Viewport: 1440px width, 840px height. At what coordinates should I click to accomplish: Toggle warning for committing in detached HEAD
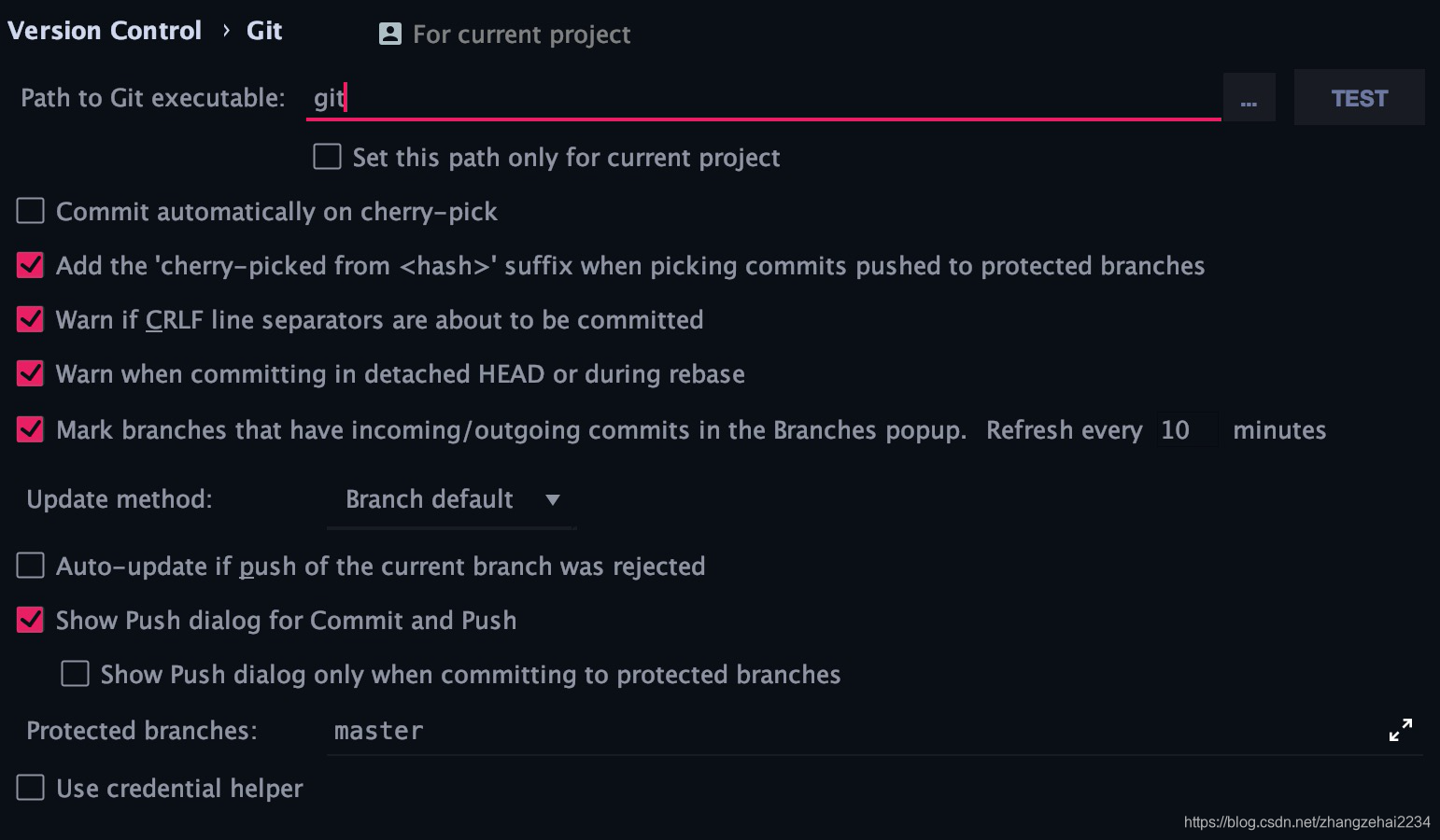[x=29, y=373]
